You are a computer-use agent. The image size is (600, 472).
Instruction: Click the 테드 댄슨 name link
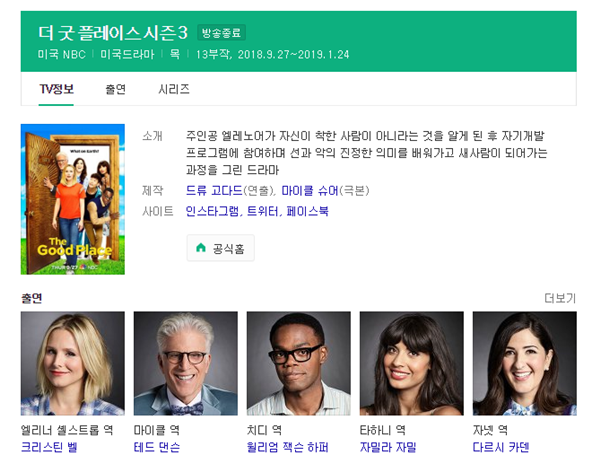click(157, 447)
